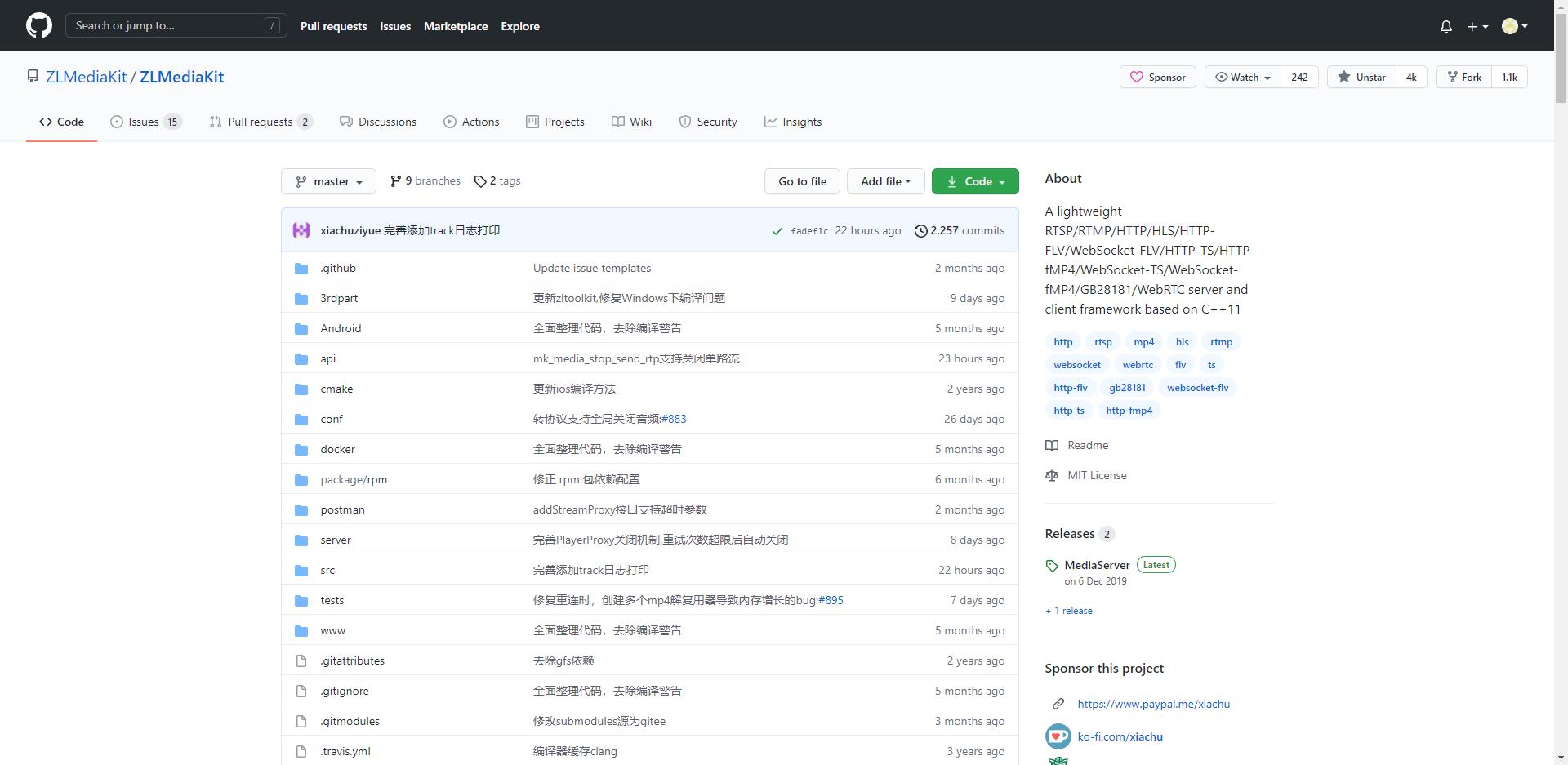Screen dimensions: 1568x765
Task: Open the www folder icon
Action: click(301, 631)
